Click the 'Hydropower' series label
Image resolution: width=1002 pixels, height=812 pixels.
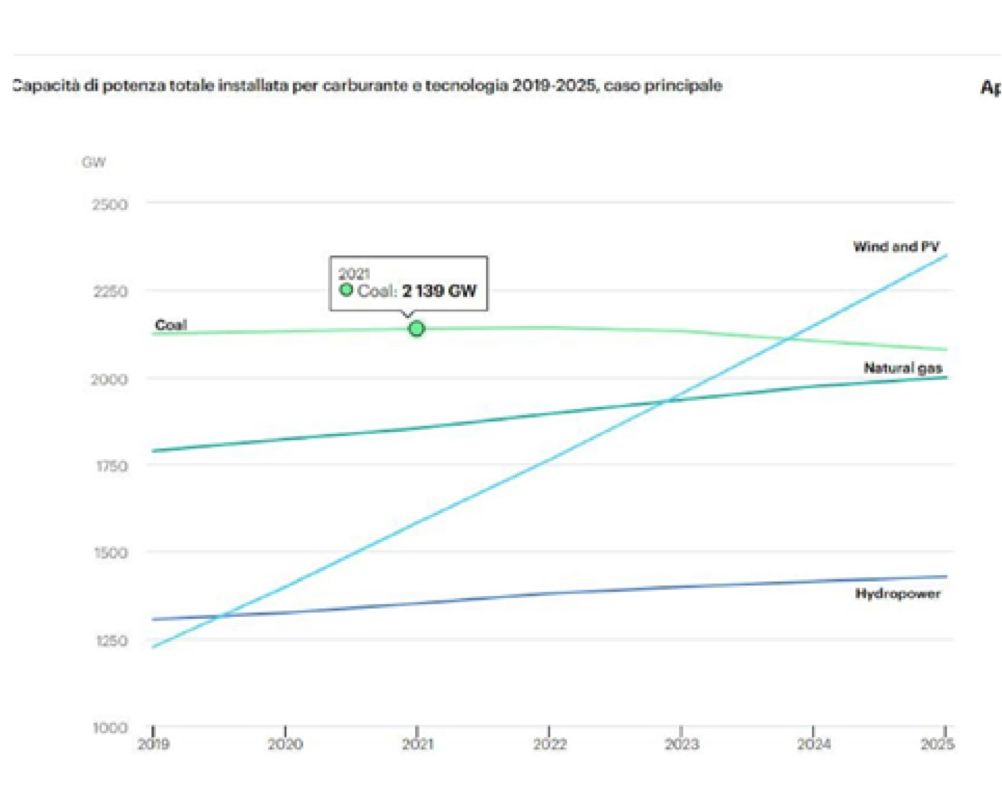pyautogui.click(x=898, y=594)
